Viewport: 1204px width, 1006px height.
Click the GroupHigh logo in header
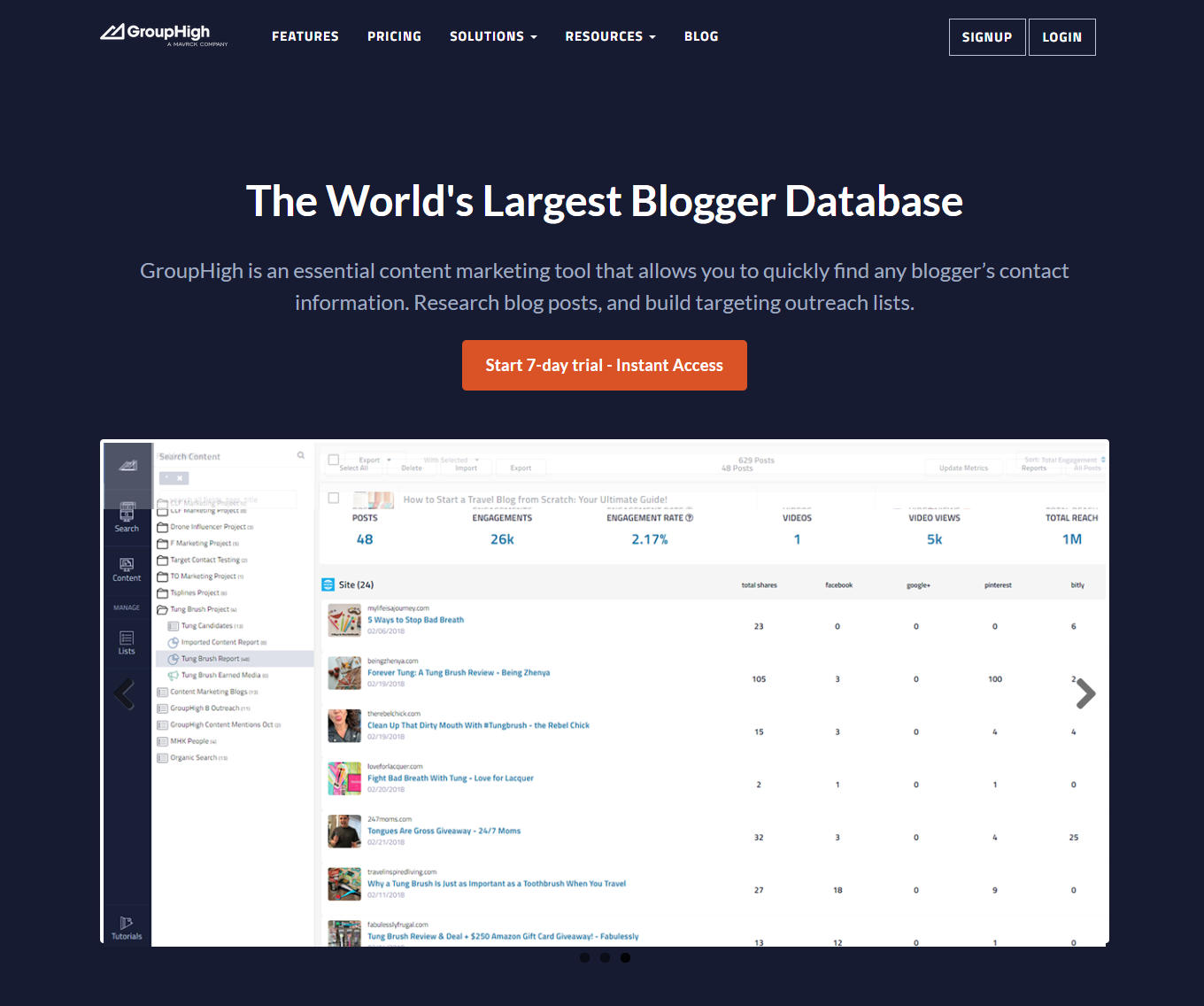164,34
